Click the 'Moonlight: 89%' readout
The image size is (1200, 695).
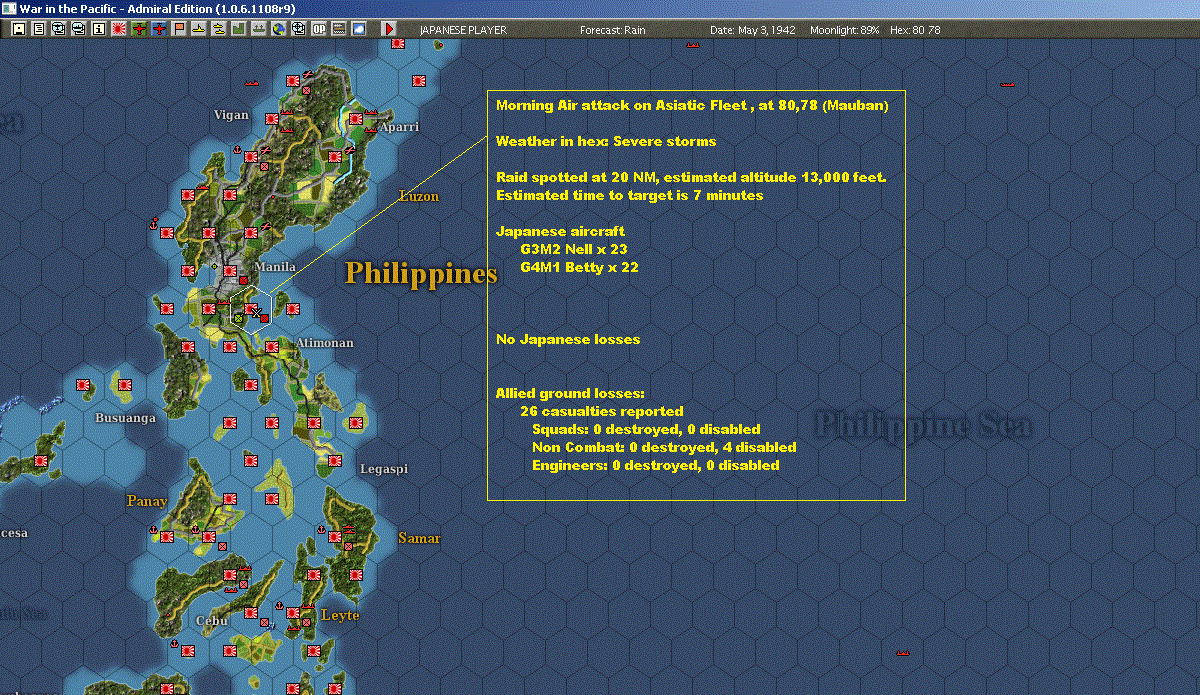(x=845, y=30)
